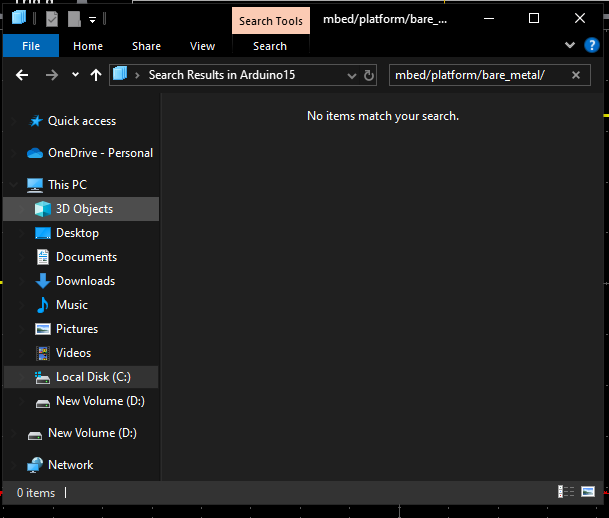Select Local Disk (C:) drive
The height and width of the screenshot is (518, 609).
click(81, 377)
